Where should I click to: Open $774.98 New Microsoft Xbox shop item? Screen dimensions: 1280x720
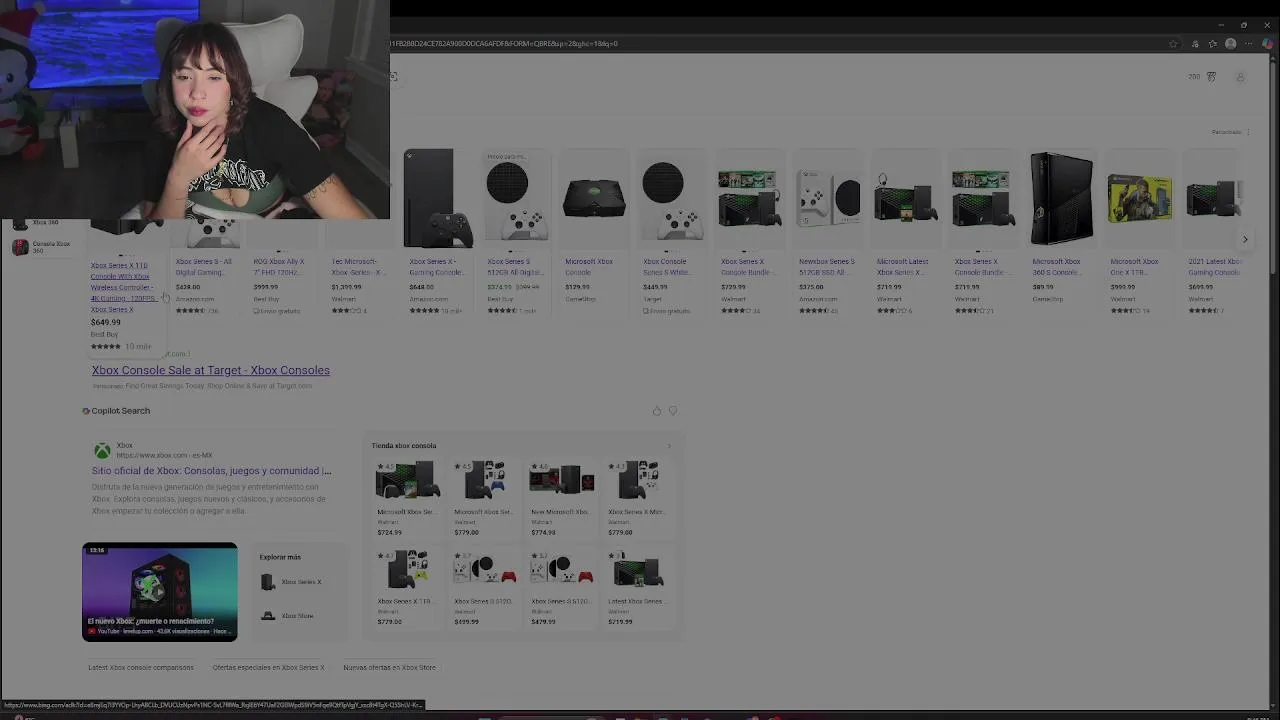[561, 498]
